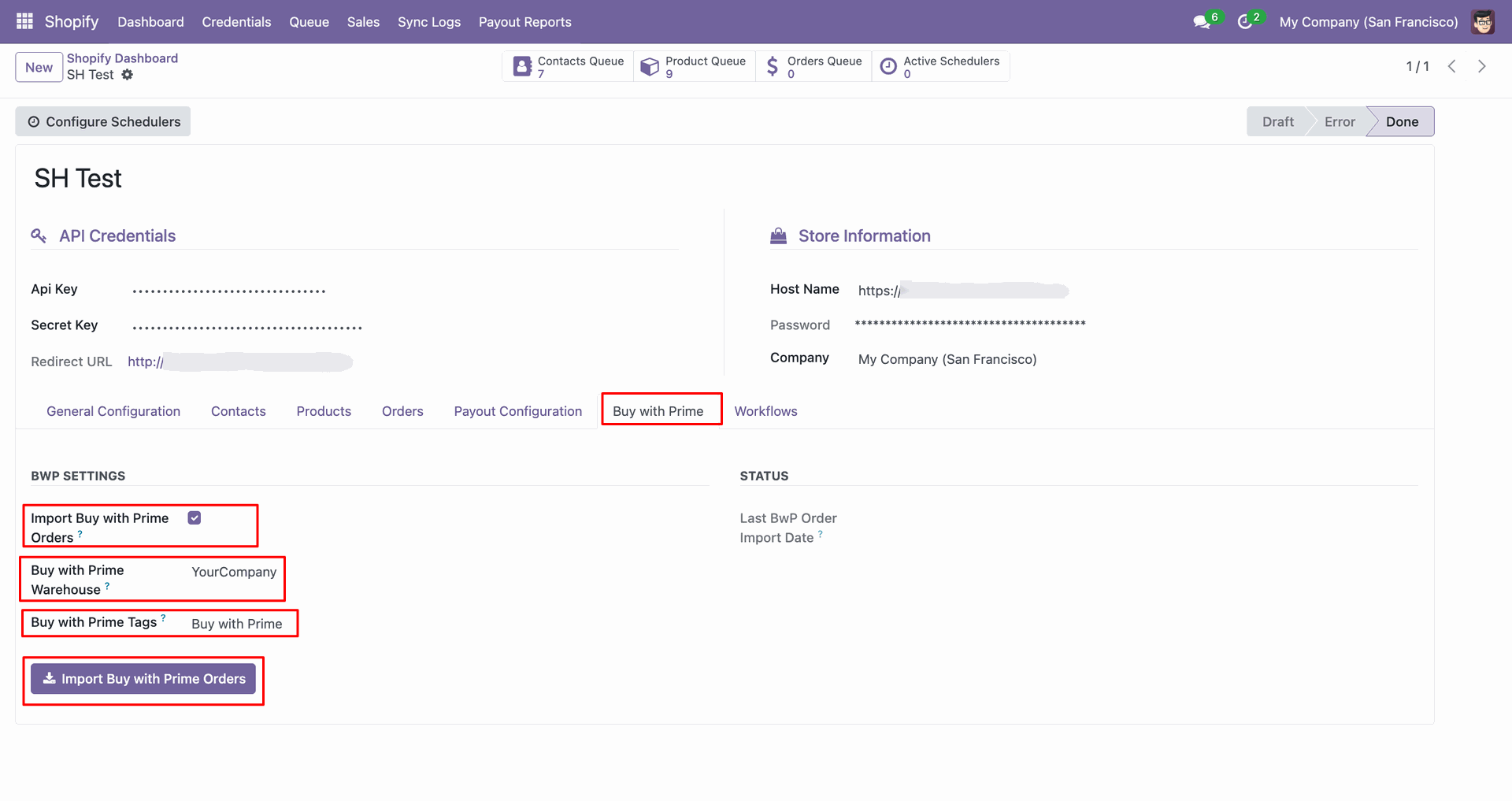Open the Orders Queue stat button
The image size is (1512, 801).
[813, 67]
